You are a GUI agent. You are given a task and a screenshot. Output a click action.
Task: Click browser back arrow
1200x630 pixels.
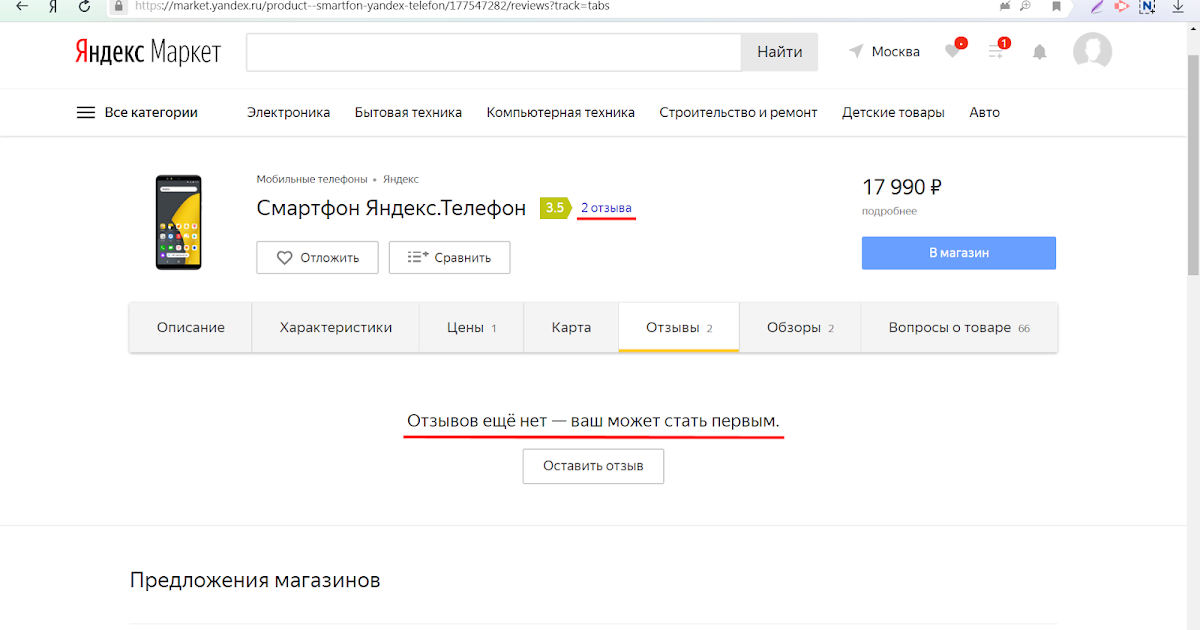click(22, 5)
